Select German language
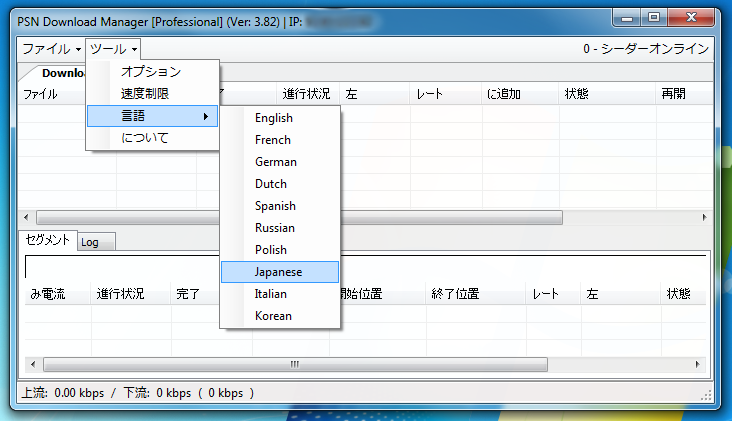 pyautogui.click(x=280, y=162)
